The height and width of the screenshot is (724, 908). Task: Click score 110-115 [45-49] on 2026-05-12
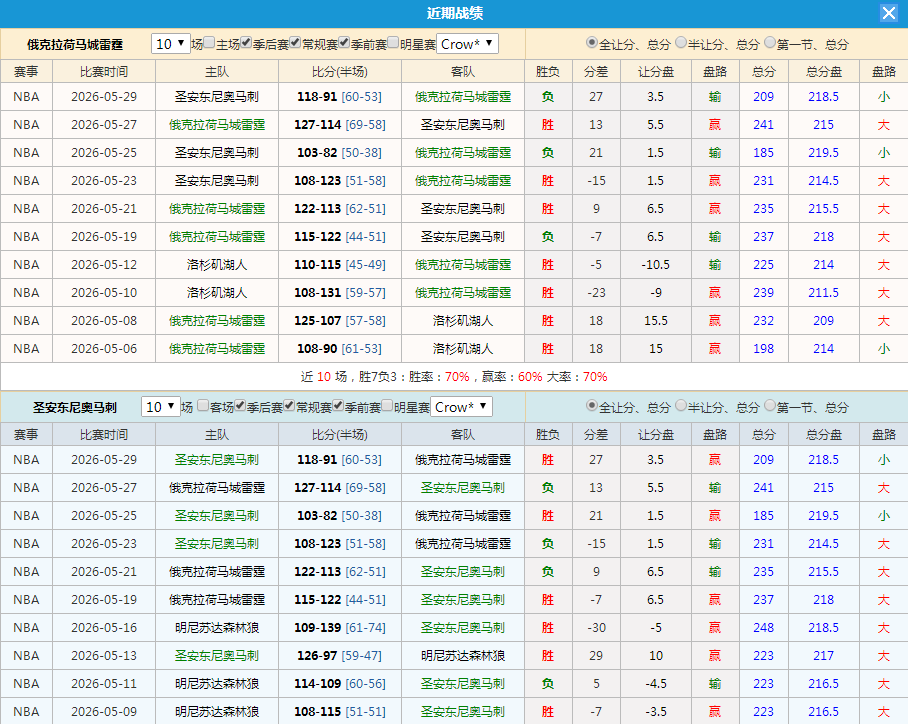click(339, 265)
